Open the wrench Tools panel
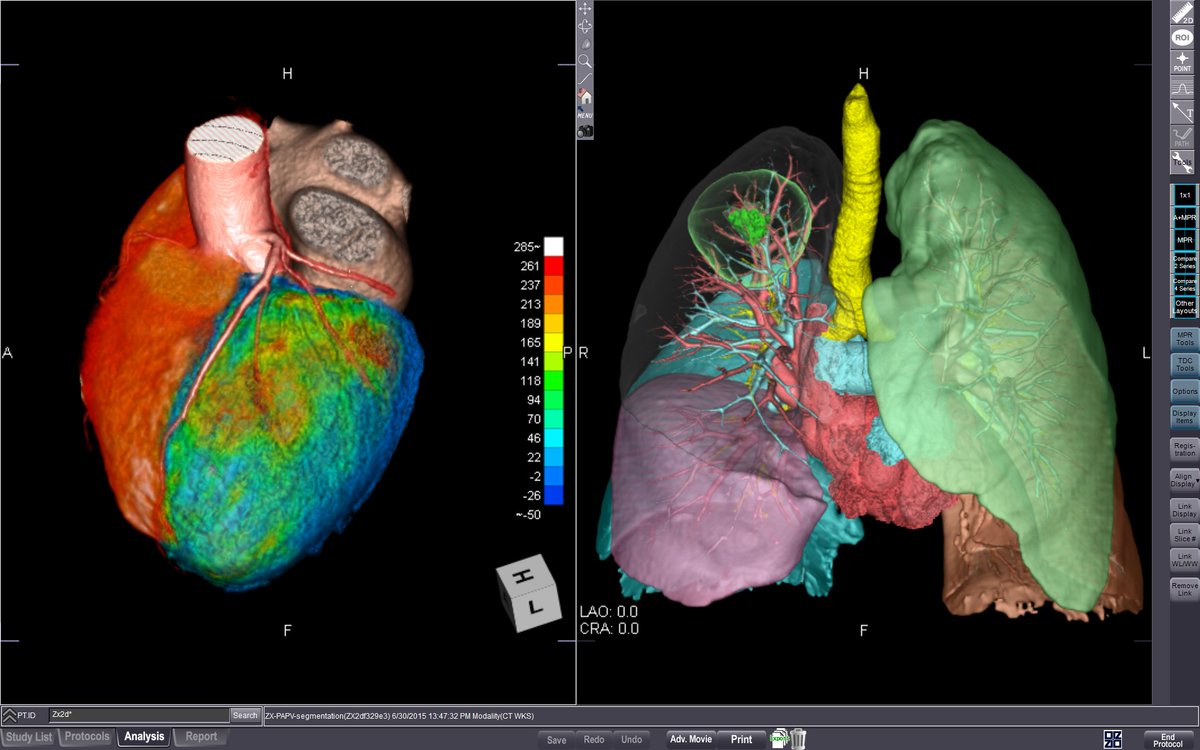1200x750 pixels. click(x=1182, y=163)
